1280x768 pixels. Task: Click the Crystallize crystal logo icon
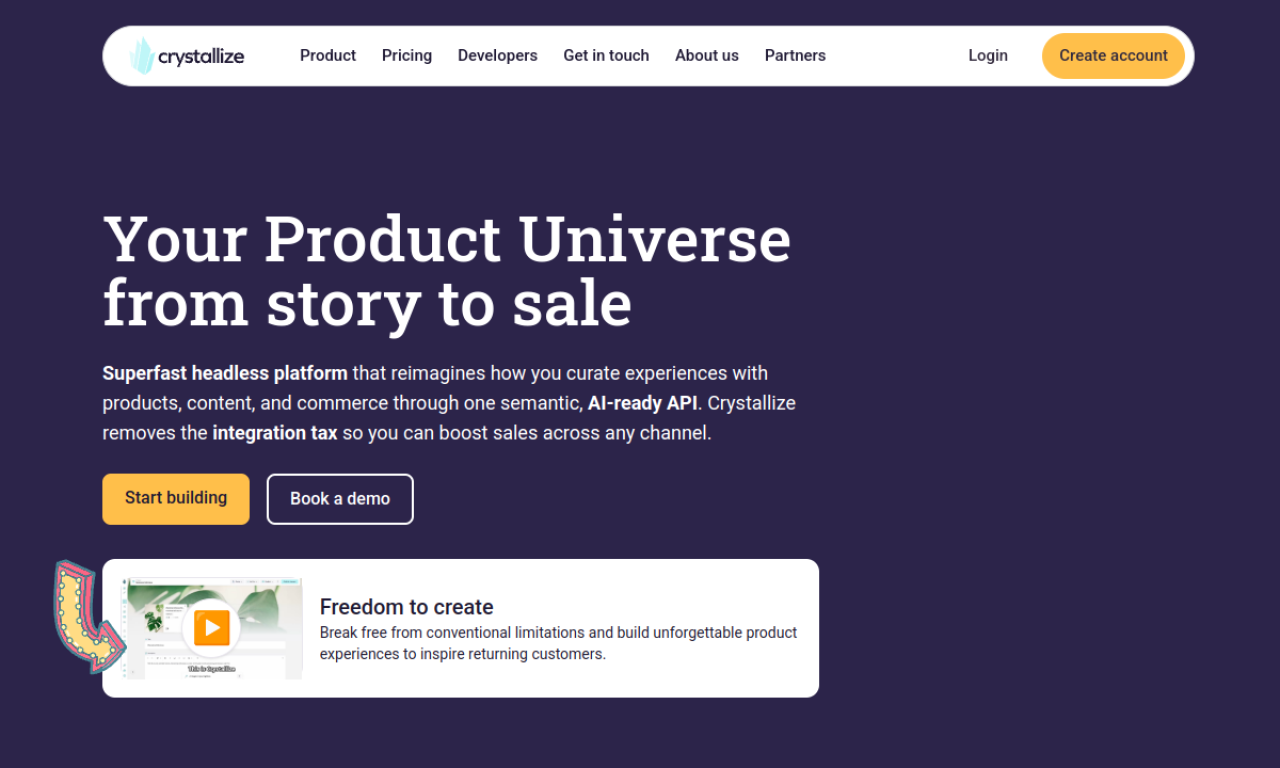coord(142,56)
